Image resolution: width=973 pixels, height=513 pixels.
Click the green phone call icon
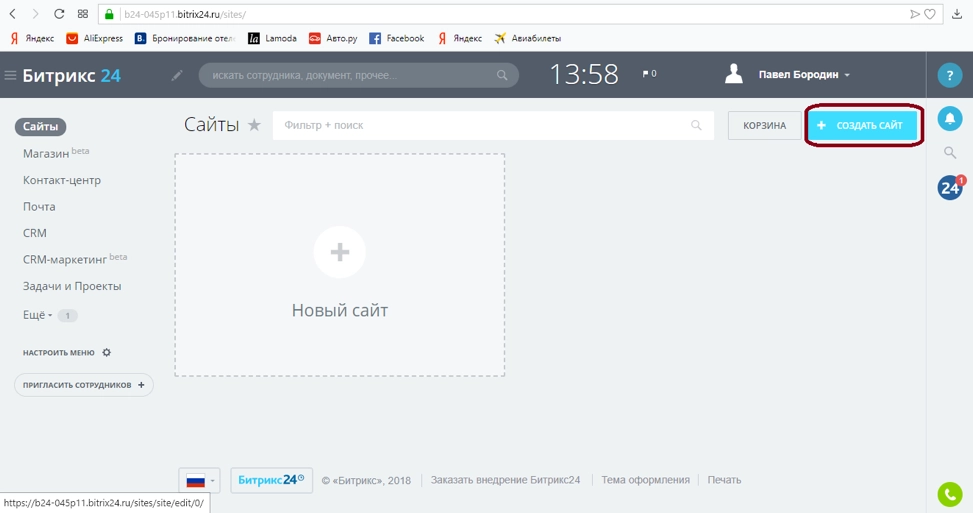click(x=949, y=494)
